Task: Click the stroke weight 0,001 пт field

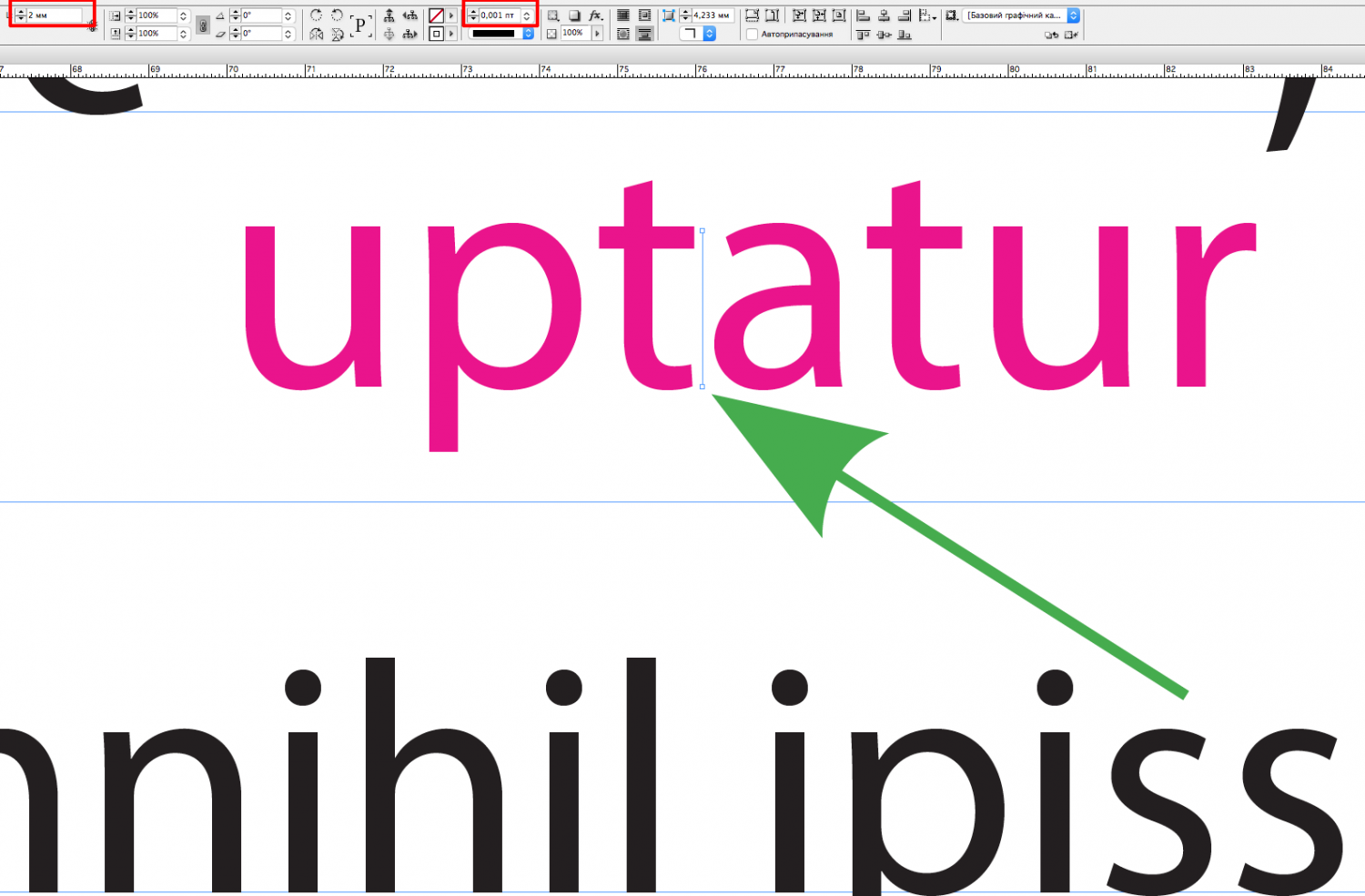Action: (499, 15)
